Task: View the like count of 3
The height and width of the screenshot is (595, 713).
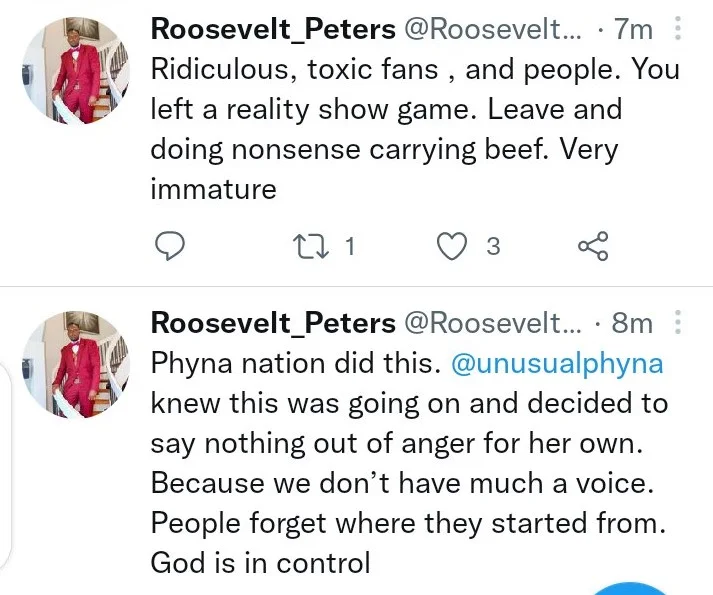Action: (492, 246)
